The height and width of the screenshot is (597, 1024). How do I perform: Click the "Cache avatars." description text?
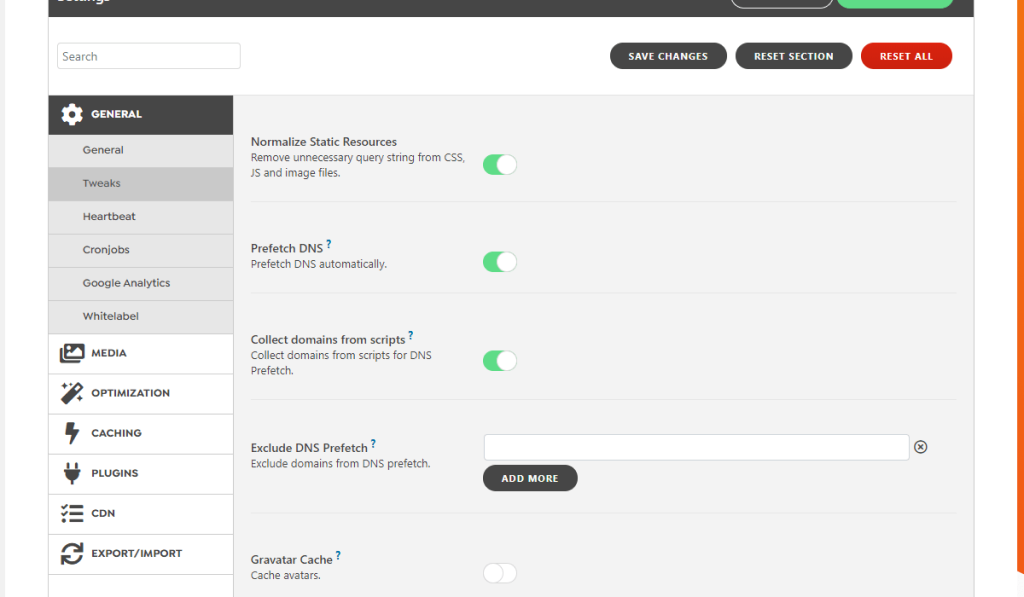[285, 575]
